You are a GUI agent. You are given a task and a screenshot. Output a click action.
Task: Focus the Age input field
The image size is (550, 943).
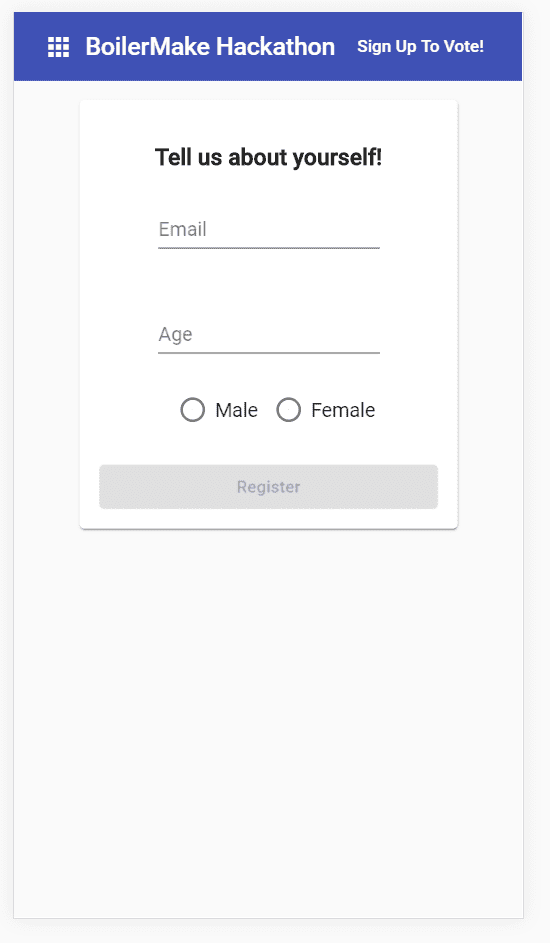click(x=269, y=334)
